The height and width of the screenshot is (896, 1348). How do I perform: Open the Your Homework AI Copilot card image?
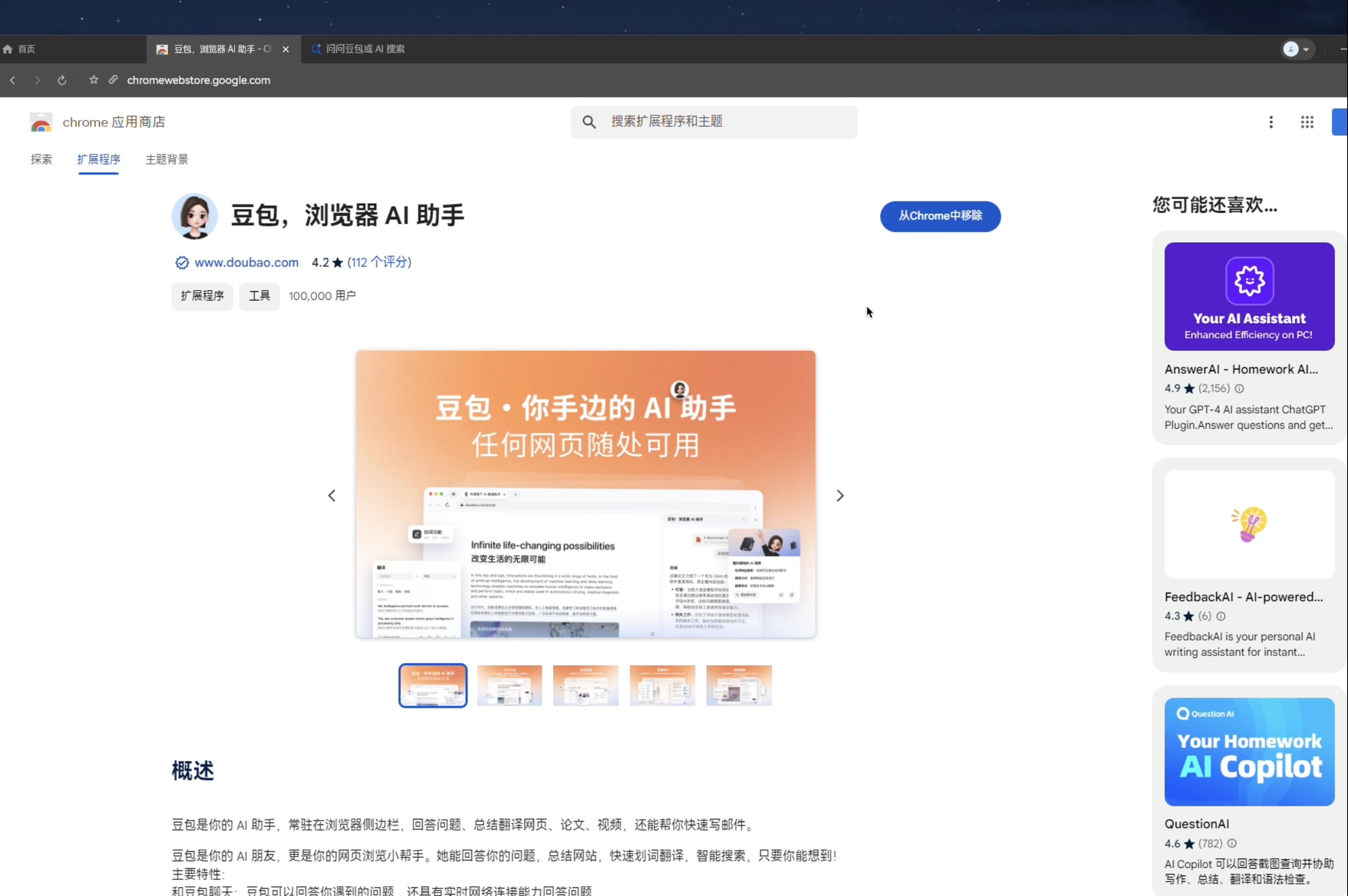tap(1249, 751)
